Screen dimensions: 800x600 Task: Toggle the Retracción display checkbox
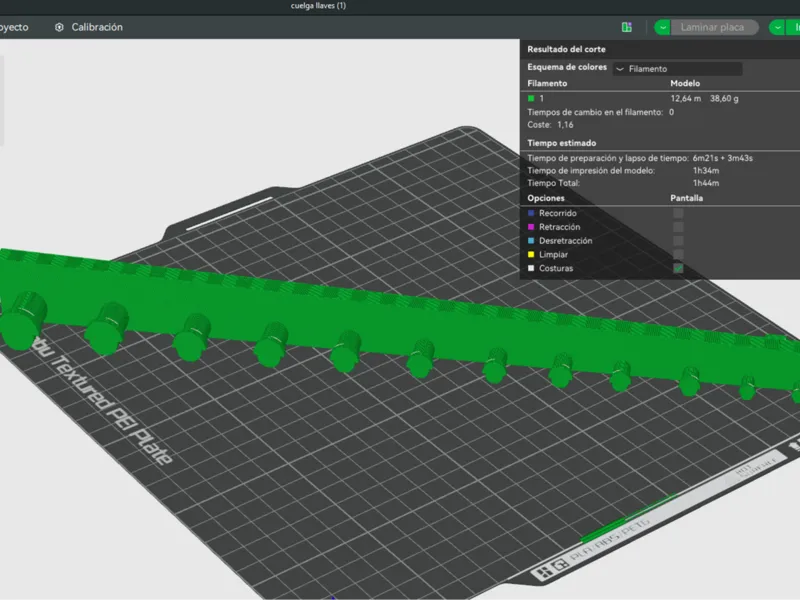pos(678,227)
